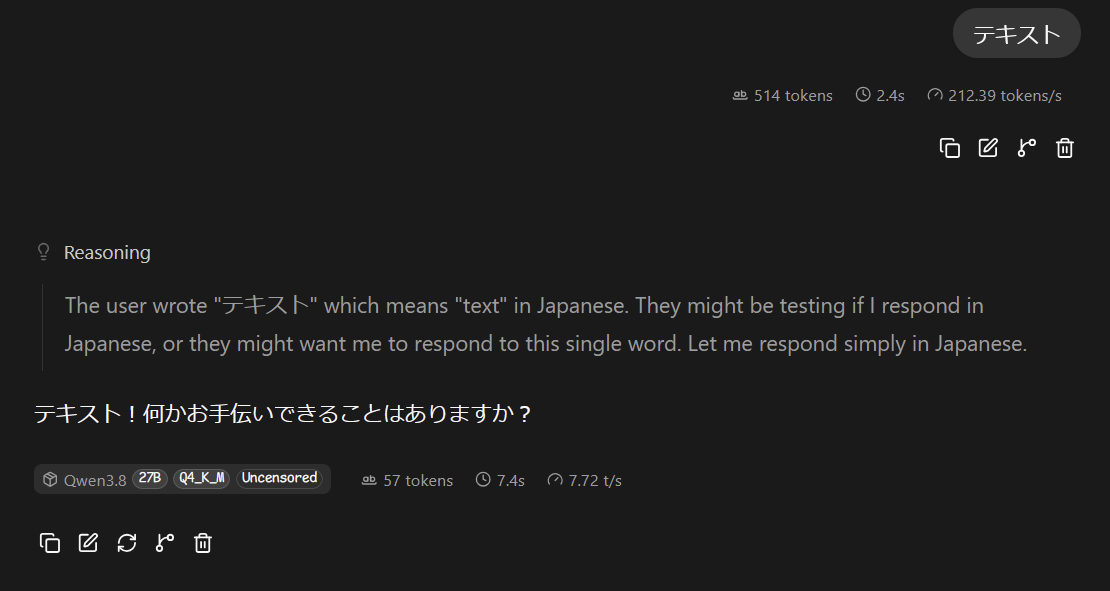
Task: Branch conversation from the user message
Action: click(x=1026, y=148)
